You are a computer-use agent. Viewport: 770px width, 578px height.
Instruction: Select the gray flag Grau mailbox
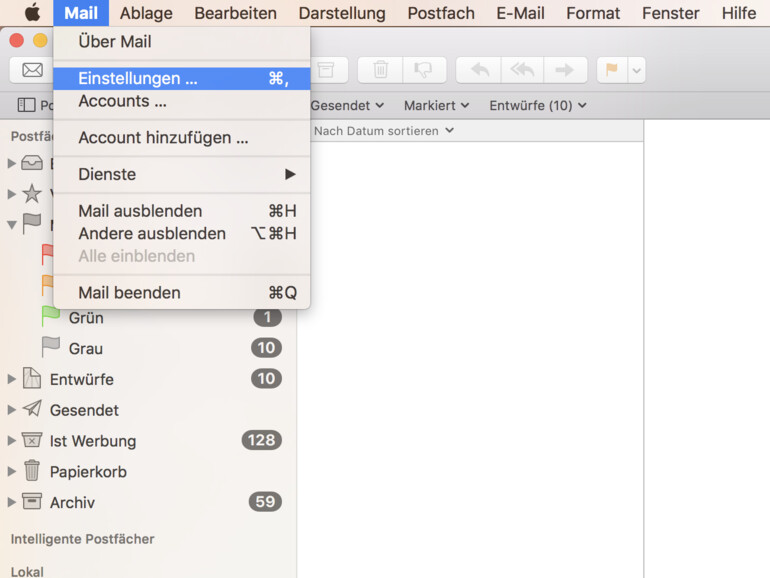tap(162, 348)
